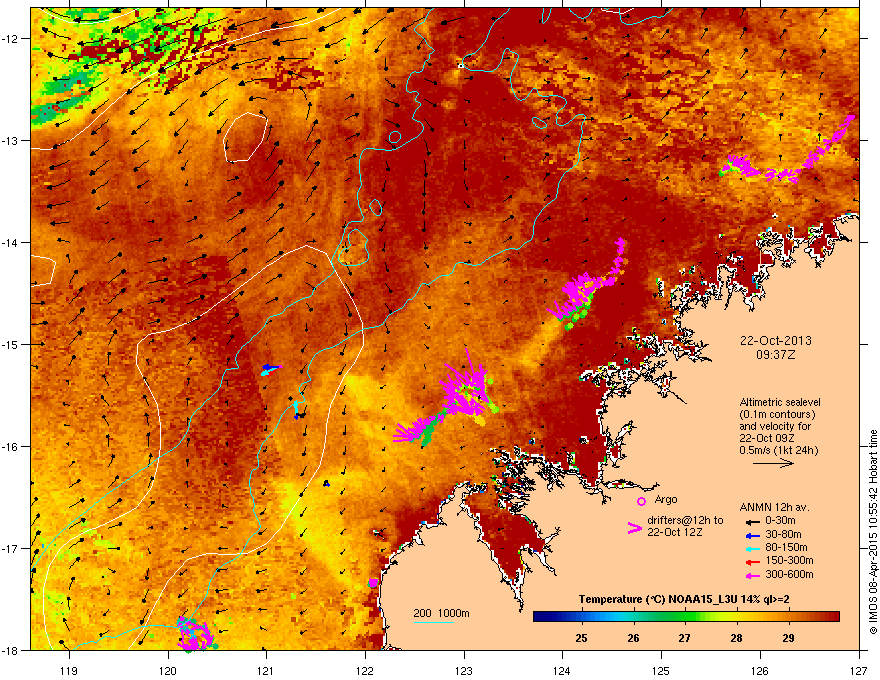Select the black 0-30m arrow legend icon

[x=753, y=521]
